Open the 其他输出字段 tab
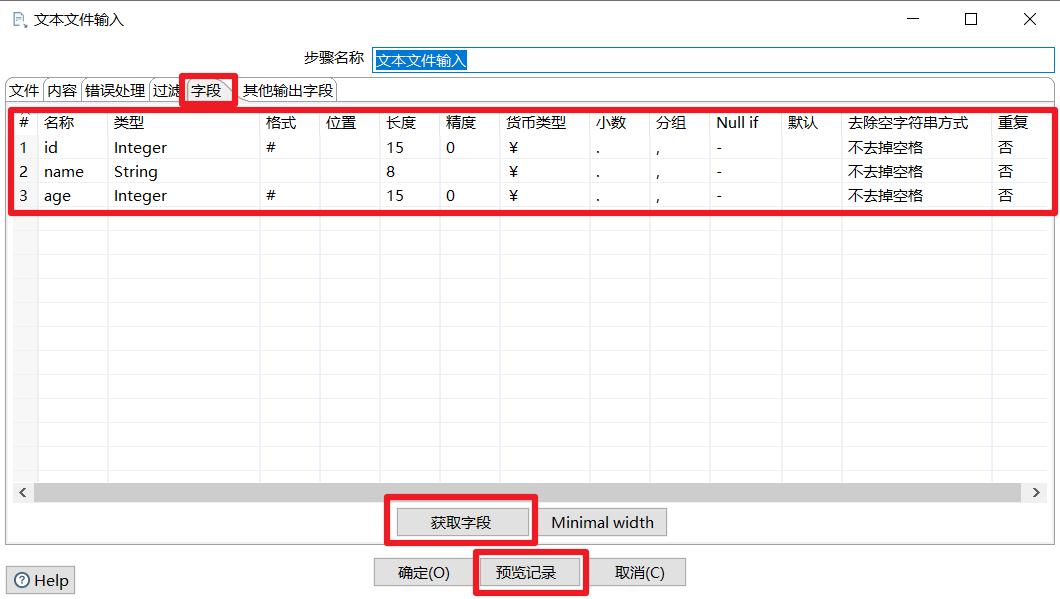 pyautogui.click(x=288, y=91)
